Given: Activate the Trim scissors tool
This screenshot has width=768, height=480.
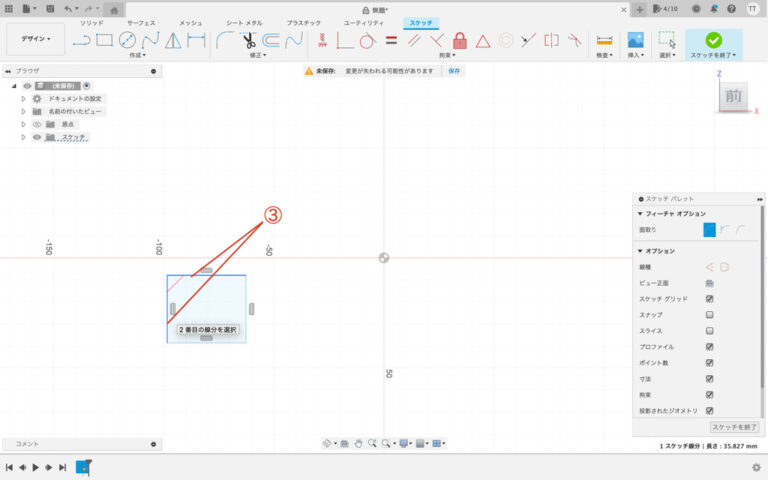Looking at the screenshot, I should click(x=249, y=40).
